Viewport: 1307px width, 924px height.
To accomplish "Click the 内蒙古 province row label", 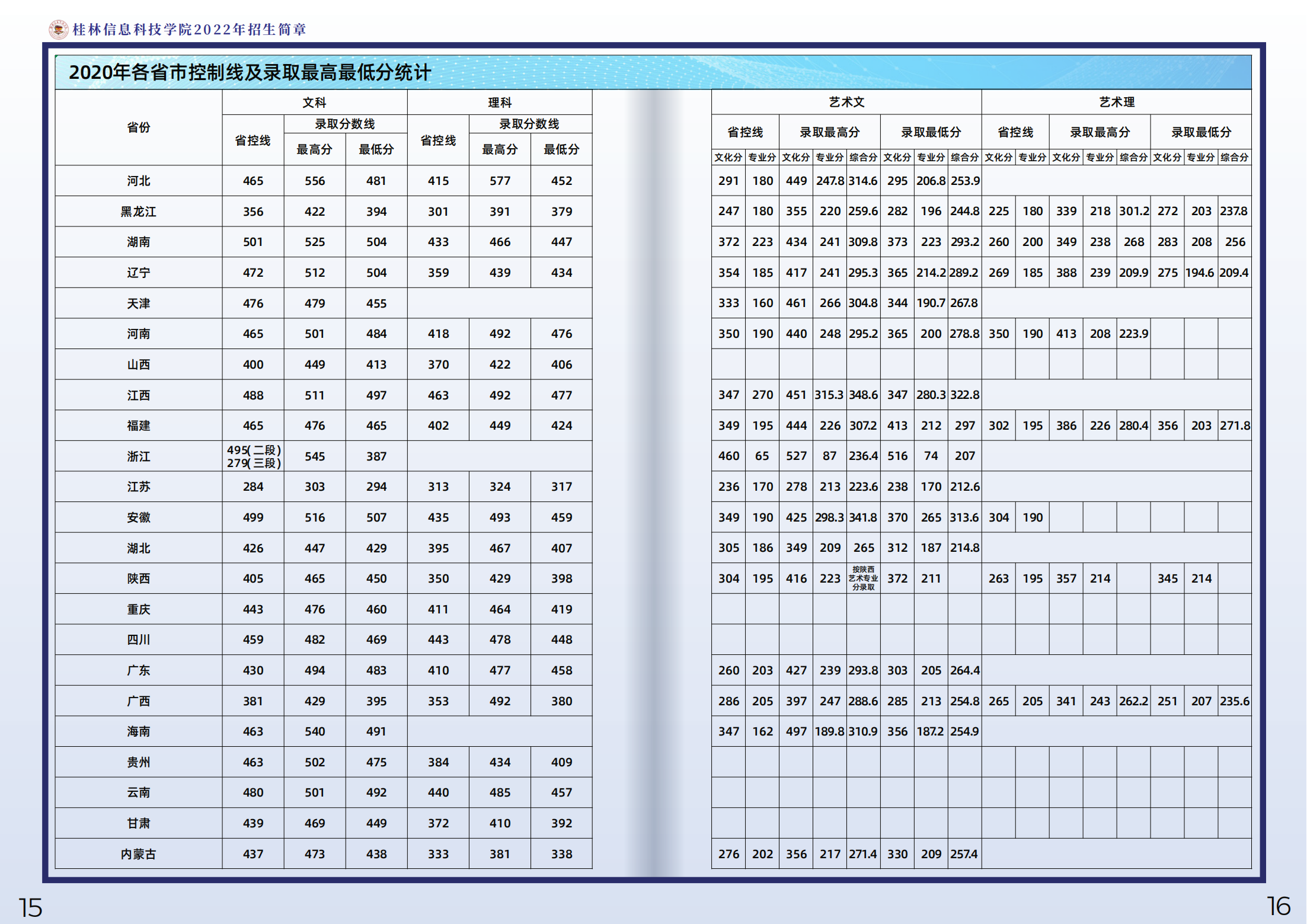I will click(138, 854).
